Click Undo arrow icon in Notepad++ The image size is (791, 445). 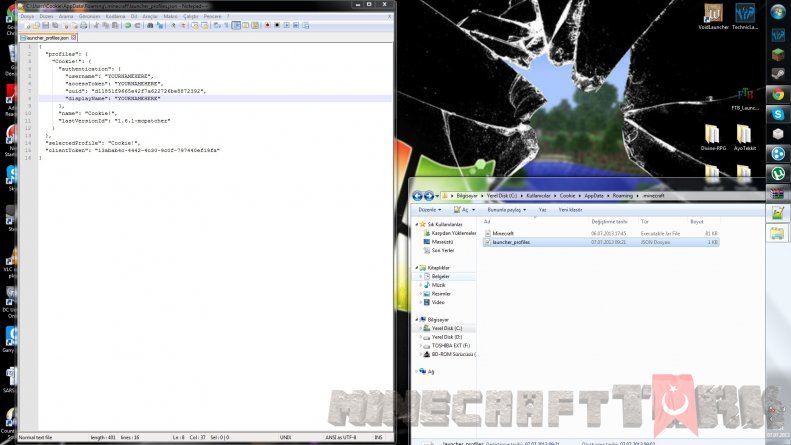[x=128, y=25]
